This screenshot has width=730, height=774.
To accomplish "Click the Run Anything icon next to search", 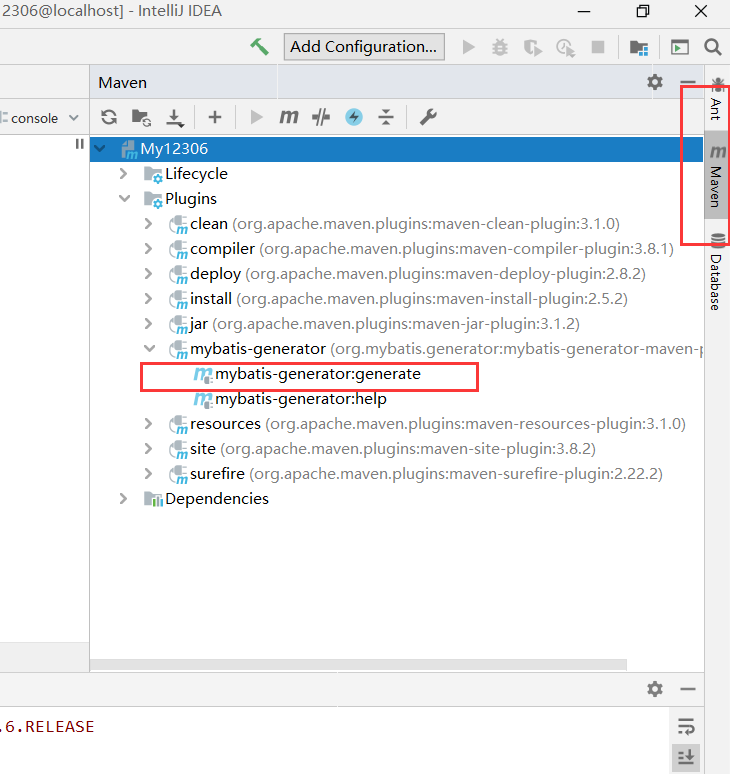I will tap(680, 47).
